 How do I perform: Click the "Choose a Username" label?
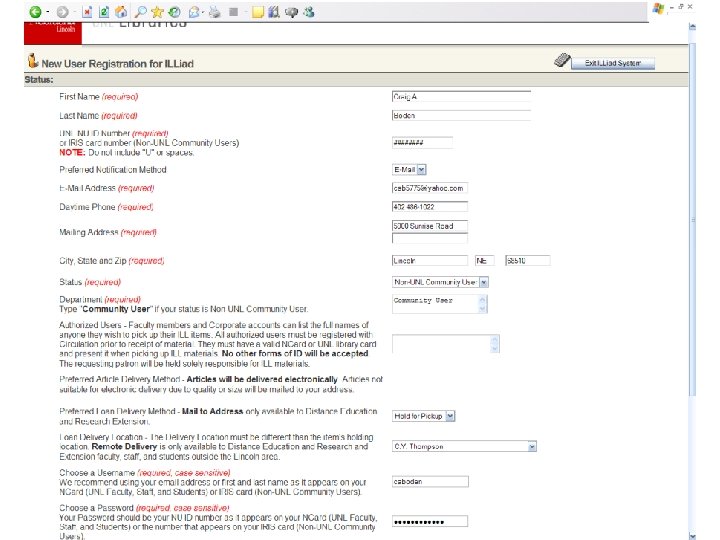(x=96, y=472)
